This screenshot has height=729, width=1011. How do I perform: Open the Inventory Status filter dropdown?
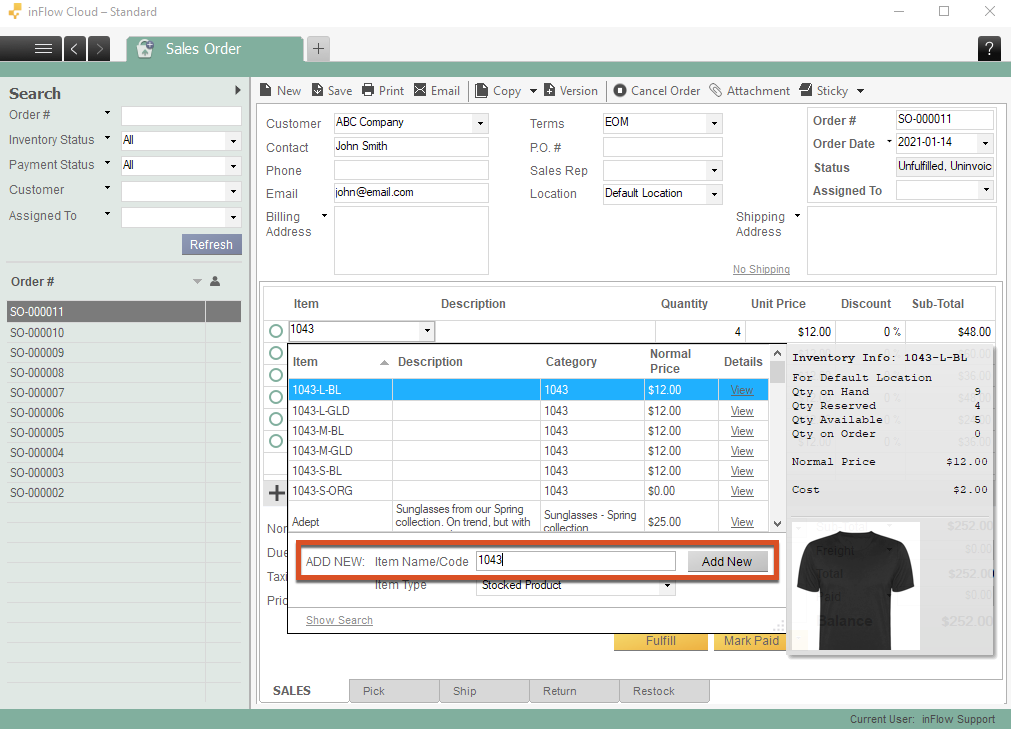coord(232,141)
